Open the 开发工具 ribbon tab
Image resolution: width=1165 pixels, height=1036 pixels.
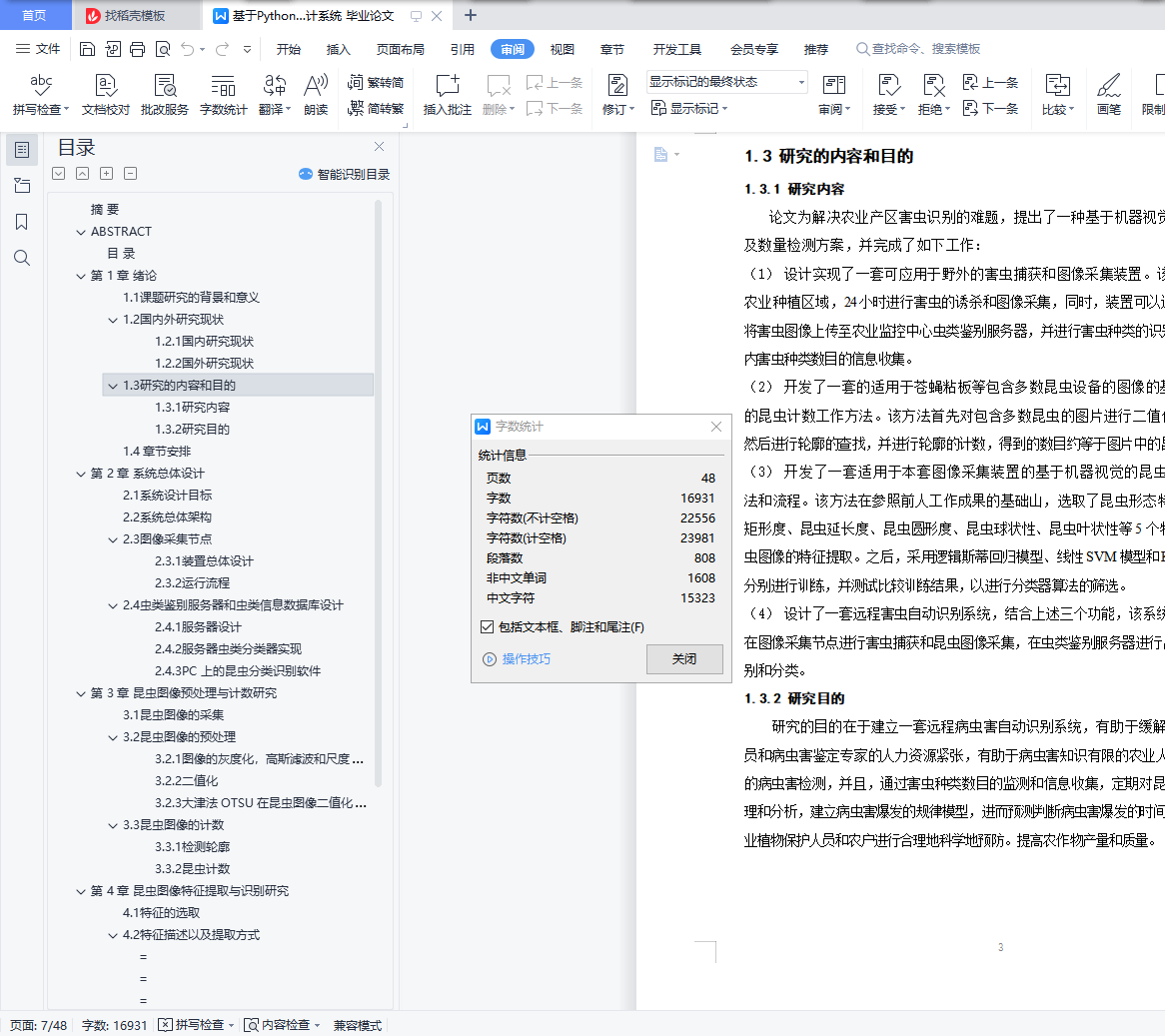pos(676,49)
